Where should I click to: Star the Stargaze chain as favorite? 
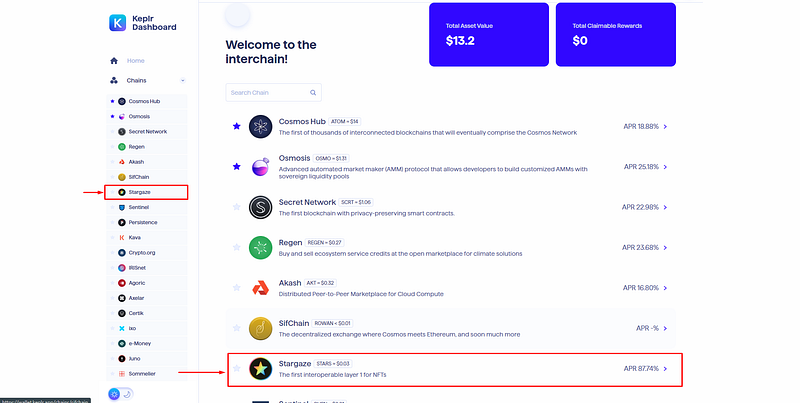click(236, 368)
